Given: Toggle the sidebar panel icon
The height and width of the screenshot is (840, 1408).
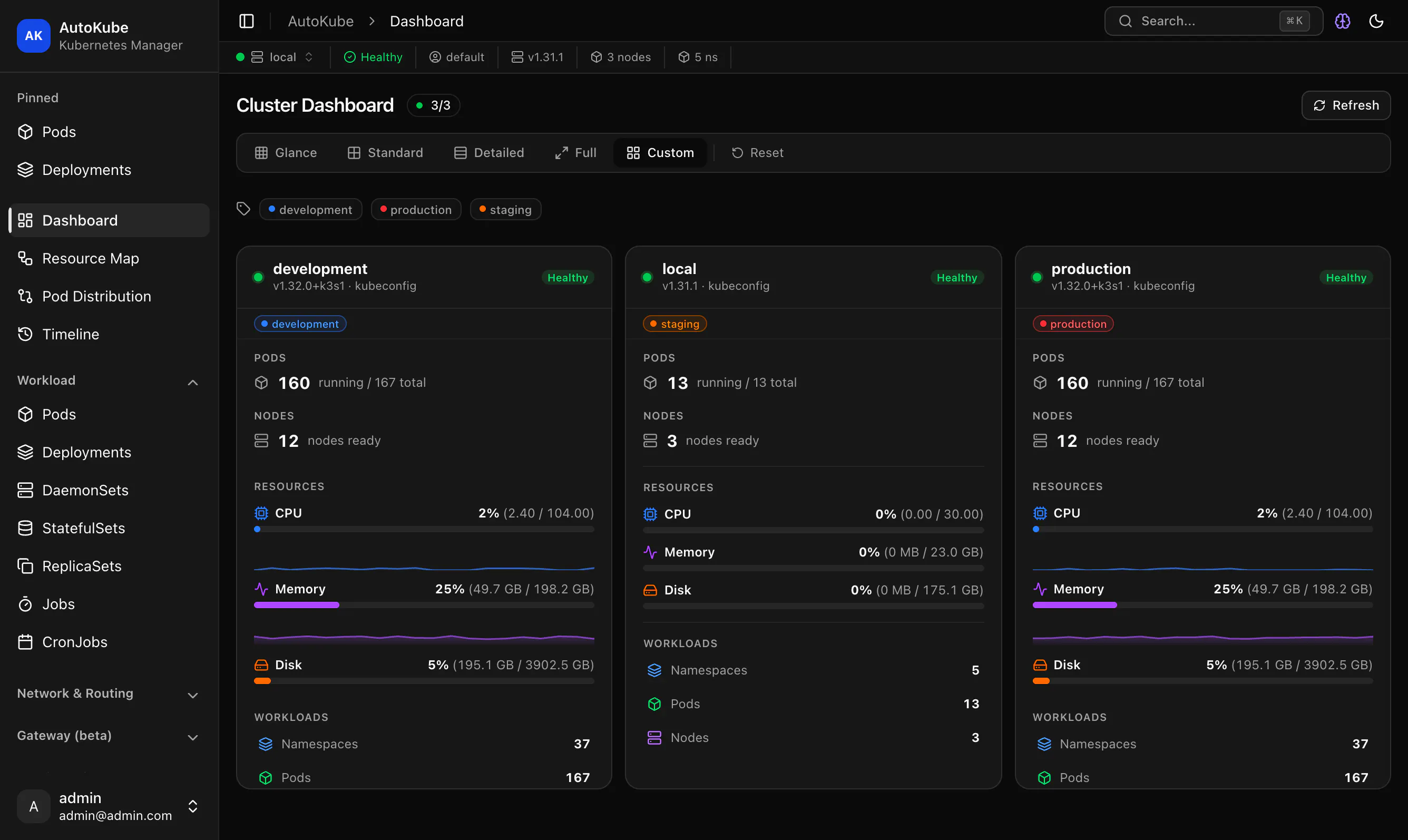Looking at the screenshot, I should tap(246, 21).
